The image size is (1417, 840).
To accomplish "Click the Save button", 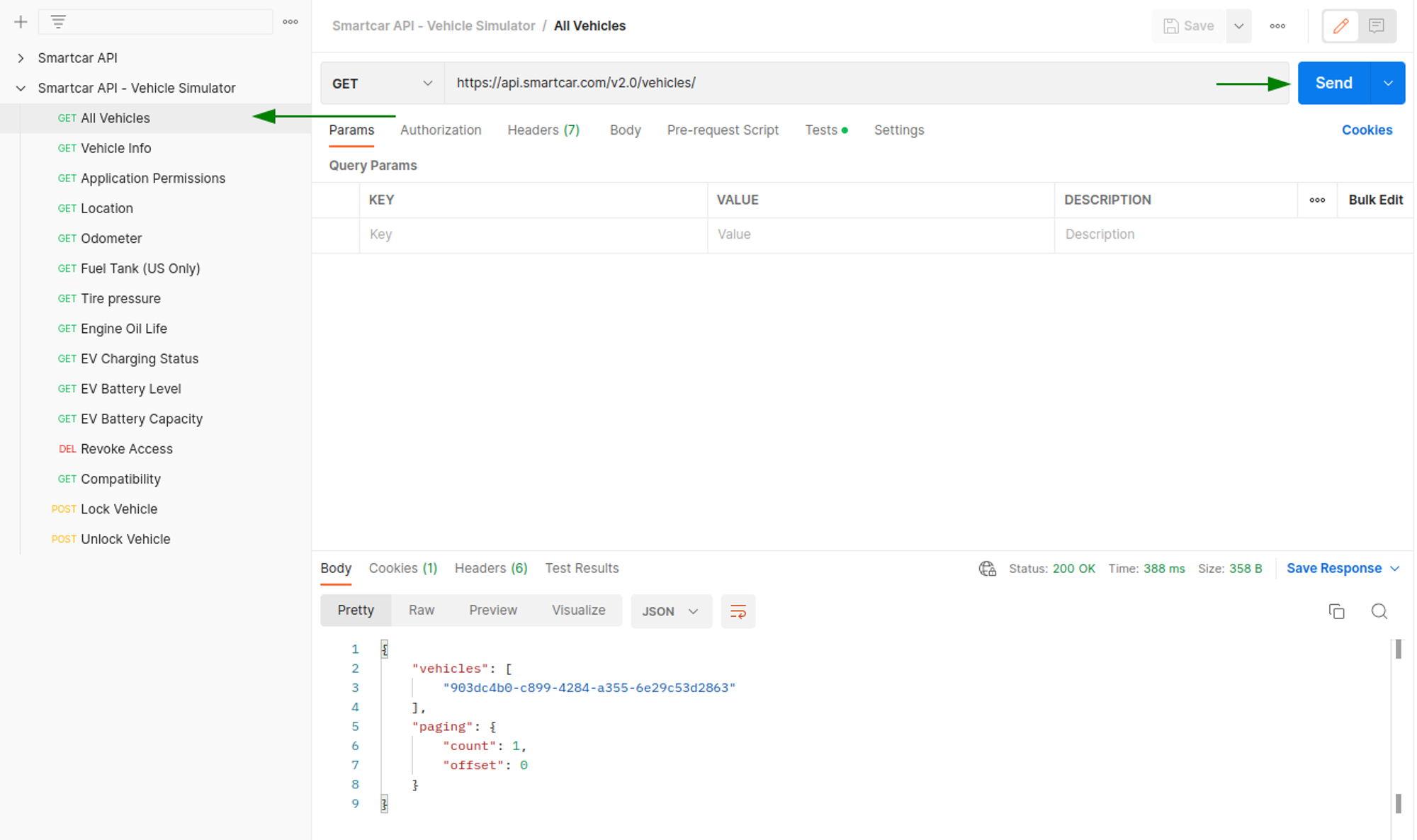I will 1190,26.
